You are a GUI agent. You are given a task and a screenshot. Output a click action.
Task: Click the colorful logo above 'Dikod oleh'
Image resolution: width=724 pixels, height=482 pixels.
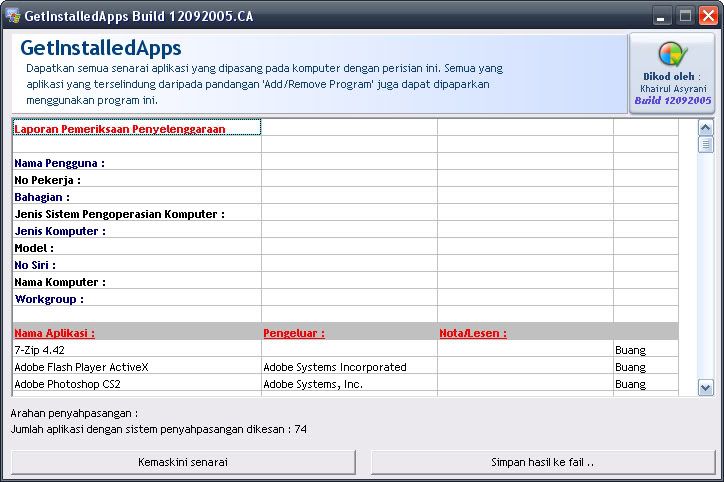(673, 54)
